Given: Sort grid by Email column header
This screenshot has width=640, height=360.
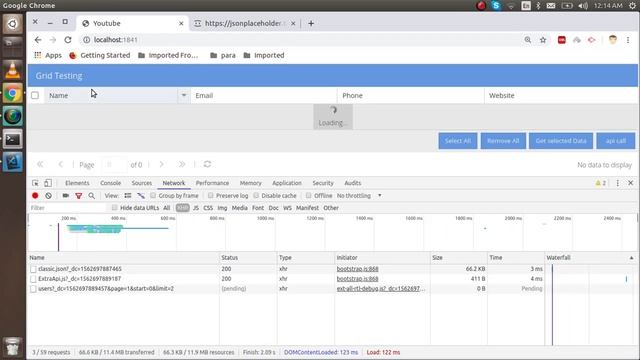Looking at the screenshot, I should click(x=264, y=95).
